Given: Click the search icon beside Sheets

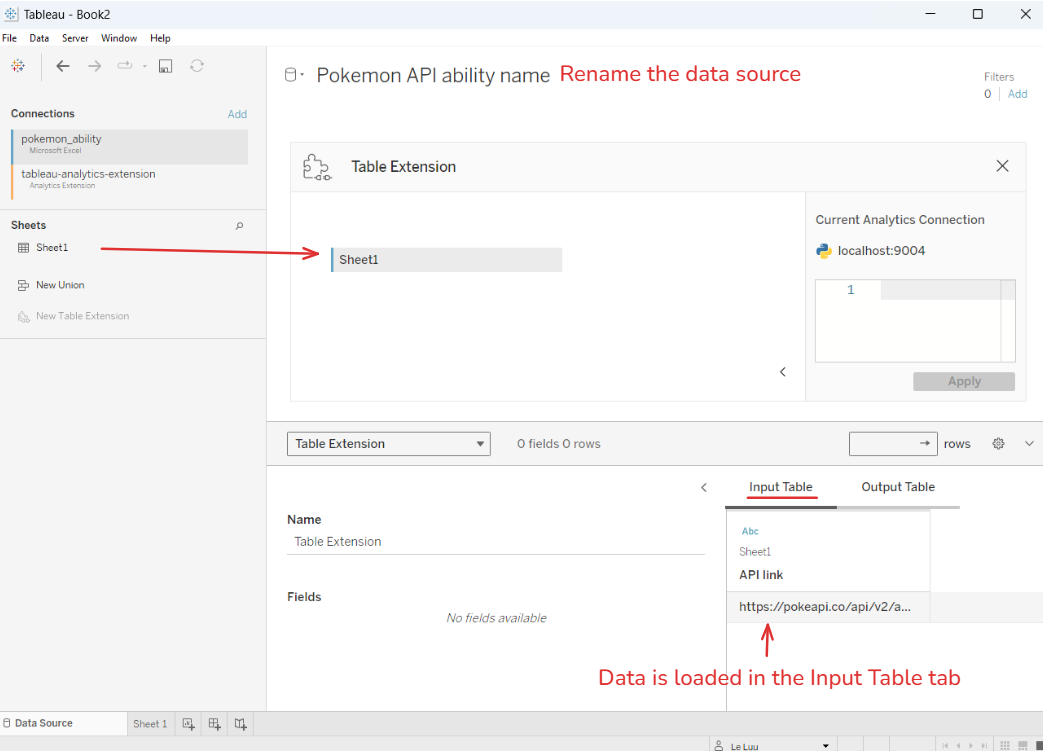Looking at the screenshot, I should [239, 226].
